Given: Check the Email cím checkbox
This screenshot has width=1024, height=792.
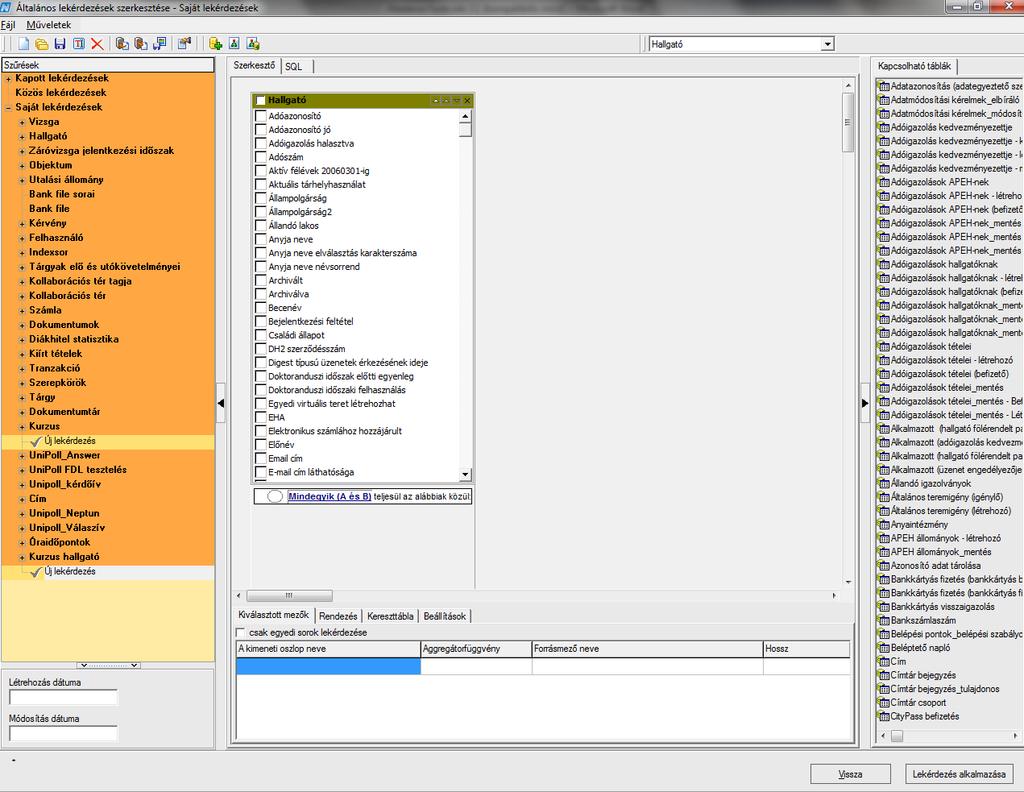Looking at the screenshot, I should (261, 458).
